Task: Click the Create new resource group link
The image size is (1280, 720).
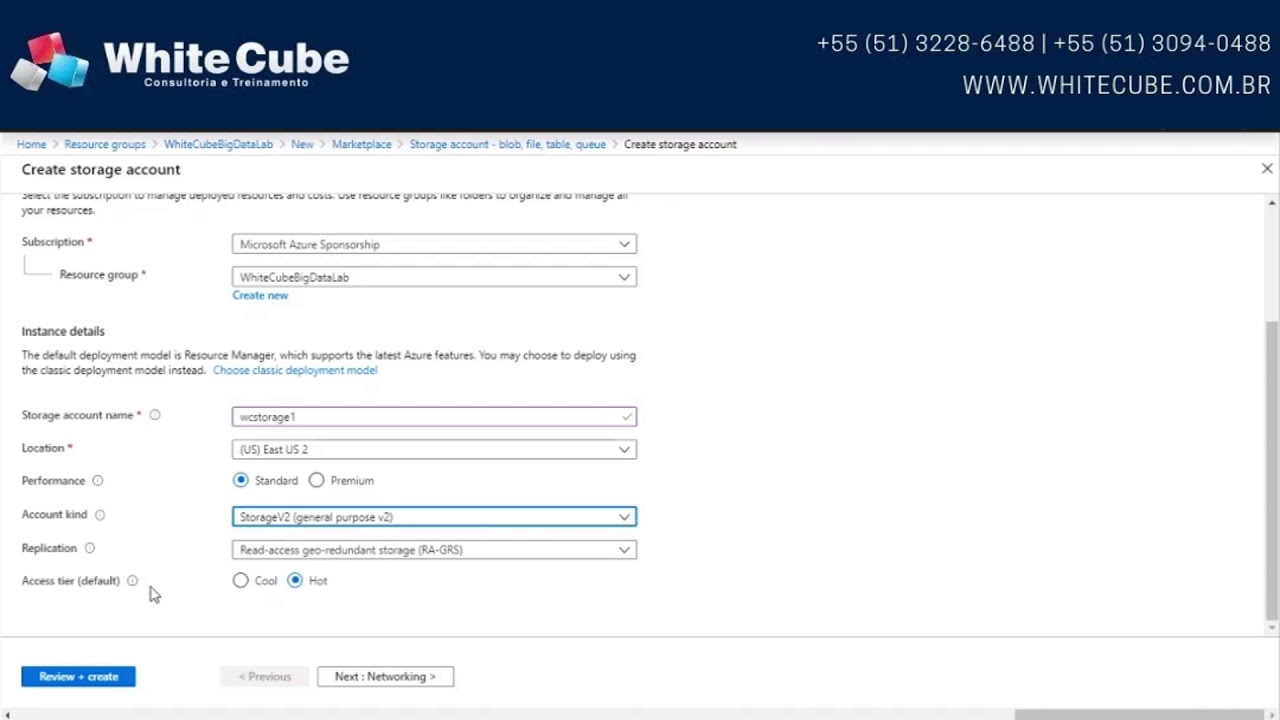Action: point(260,295)
